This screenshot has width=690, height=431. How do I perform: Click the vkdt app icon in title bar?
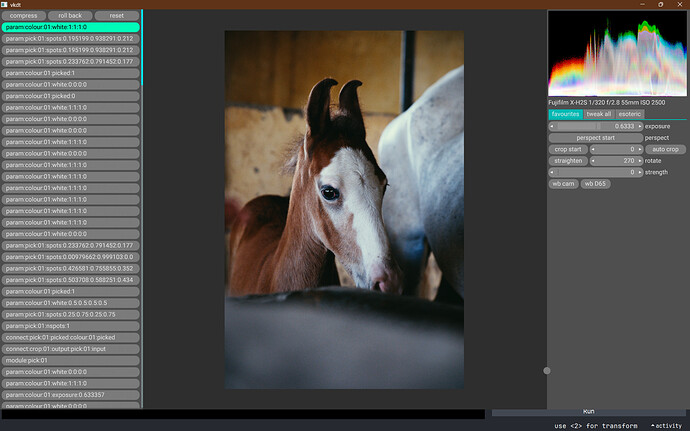tap(6, 5)
